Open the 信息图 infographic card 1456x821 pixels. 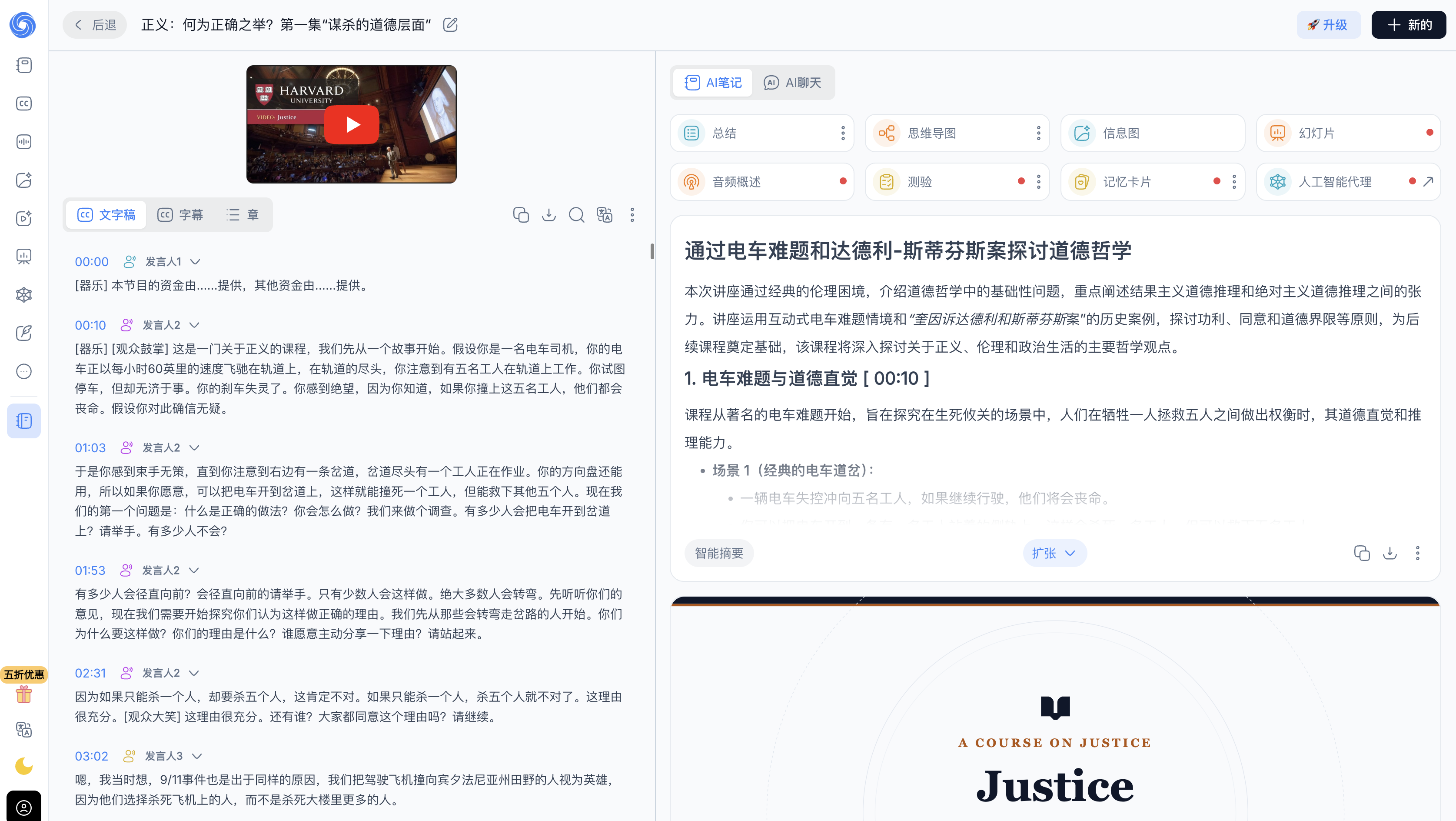click(x=1153, y=133)
